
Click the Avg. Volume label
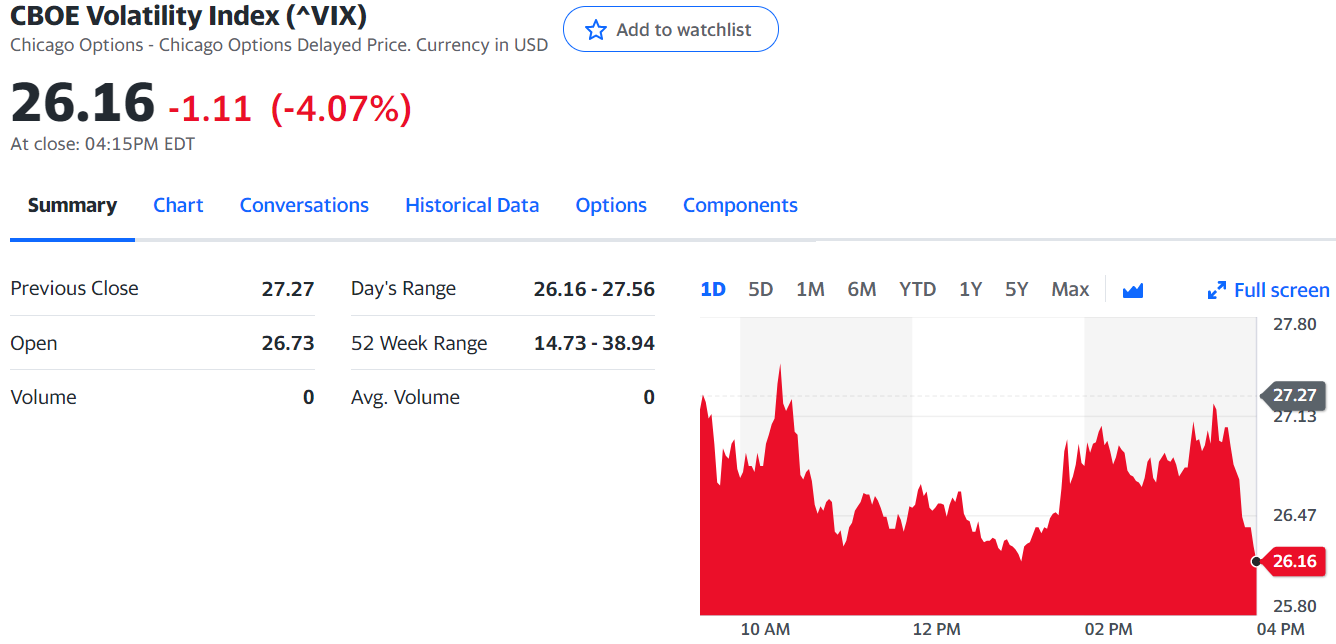click(x=405, y=397)
